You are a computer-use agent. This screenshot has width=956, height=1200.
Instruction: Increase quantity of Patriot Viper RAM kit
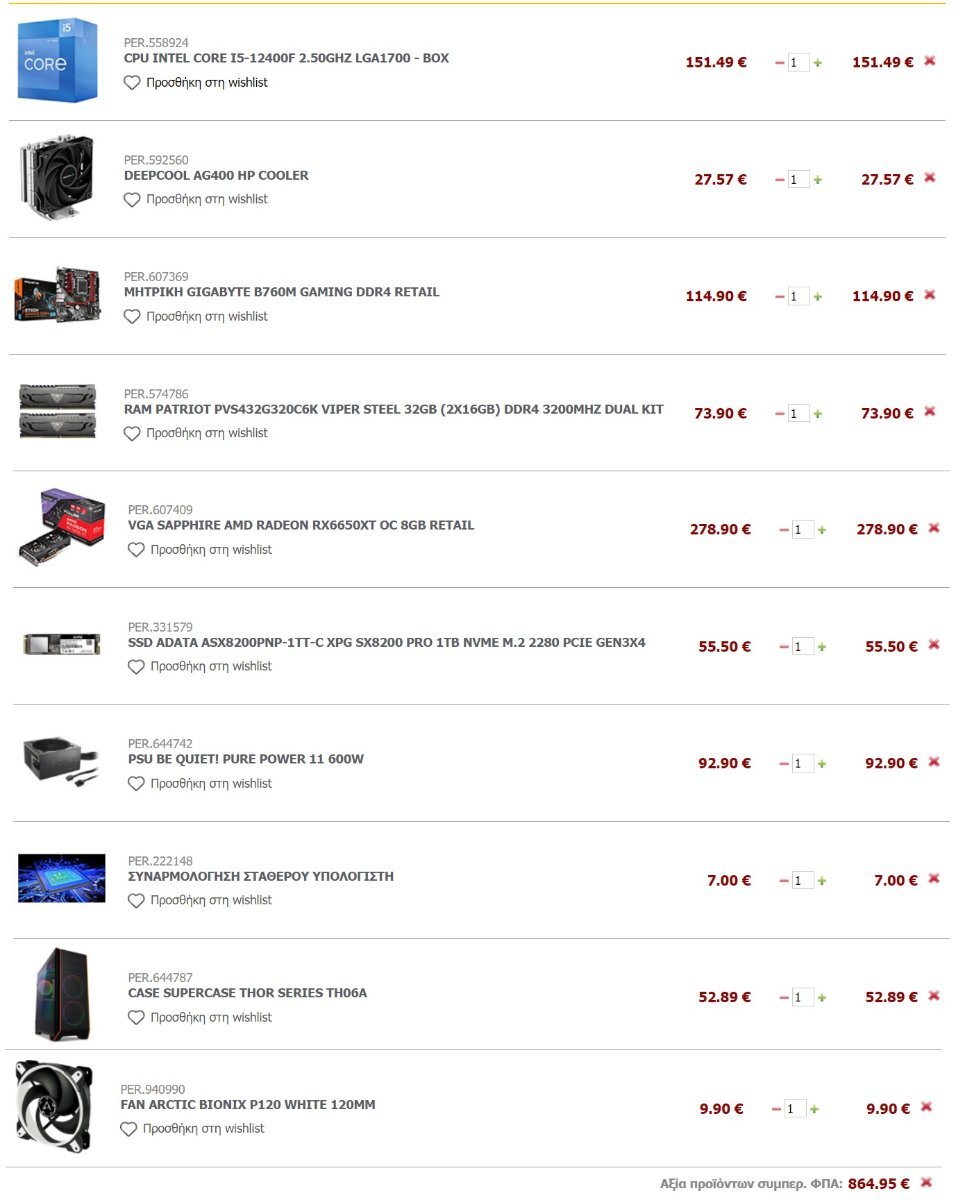pyautogui.click(x=818, y=414)
